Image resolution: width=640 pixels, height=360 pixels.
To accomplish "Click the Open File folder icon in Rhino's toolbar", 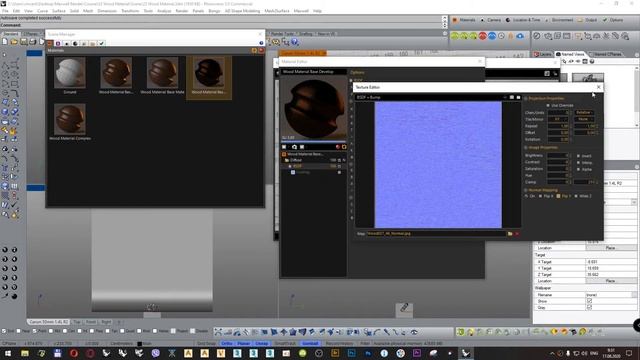I will point(14,42).
